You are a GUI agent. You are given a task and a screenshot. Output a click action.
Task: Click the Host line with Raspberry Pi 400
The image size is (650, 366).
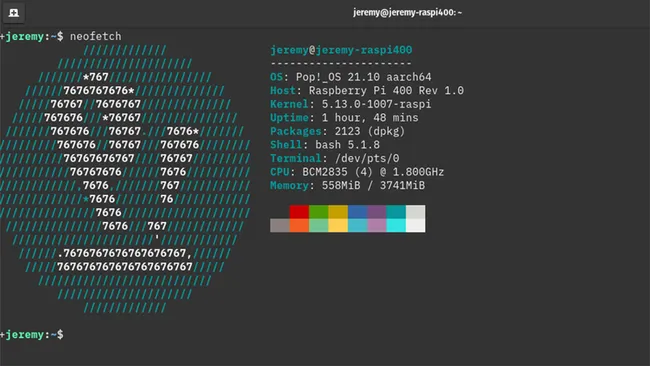(x=367, y=91)
